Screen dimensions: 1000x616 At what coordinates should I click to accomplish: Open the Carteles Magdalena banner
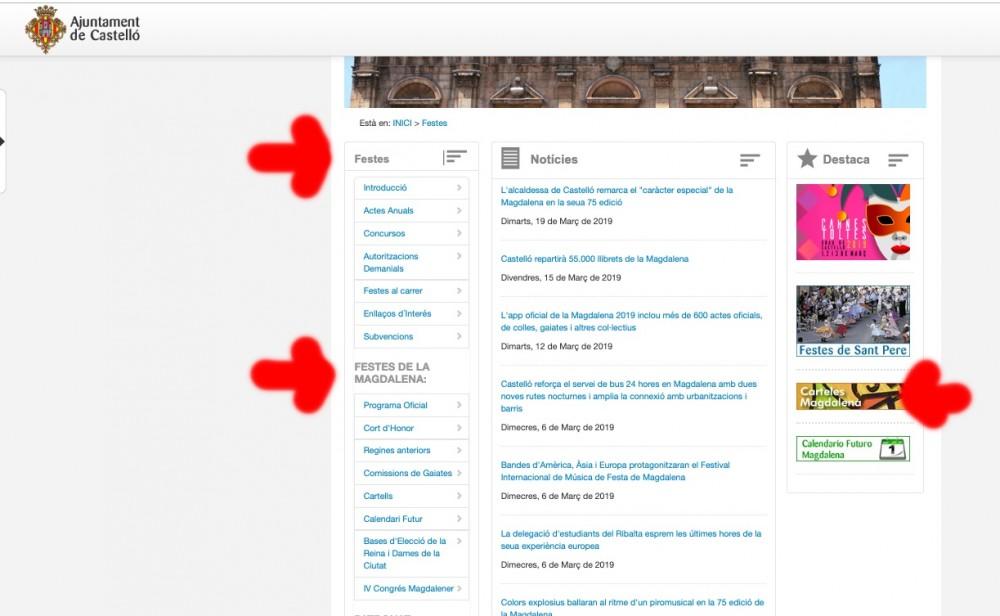[850, 397]
